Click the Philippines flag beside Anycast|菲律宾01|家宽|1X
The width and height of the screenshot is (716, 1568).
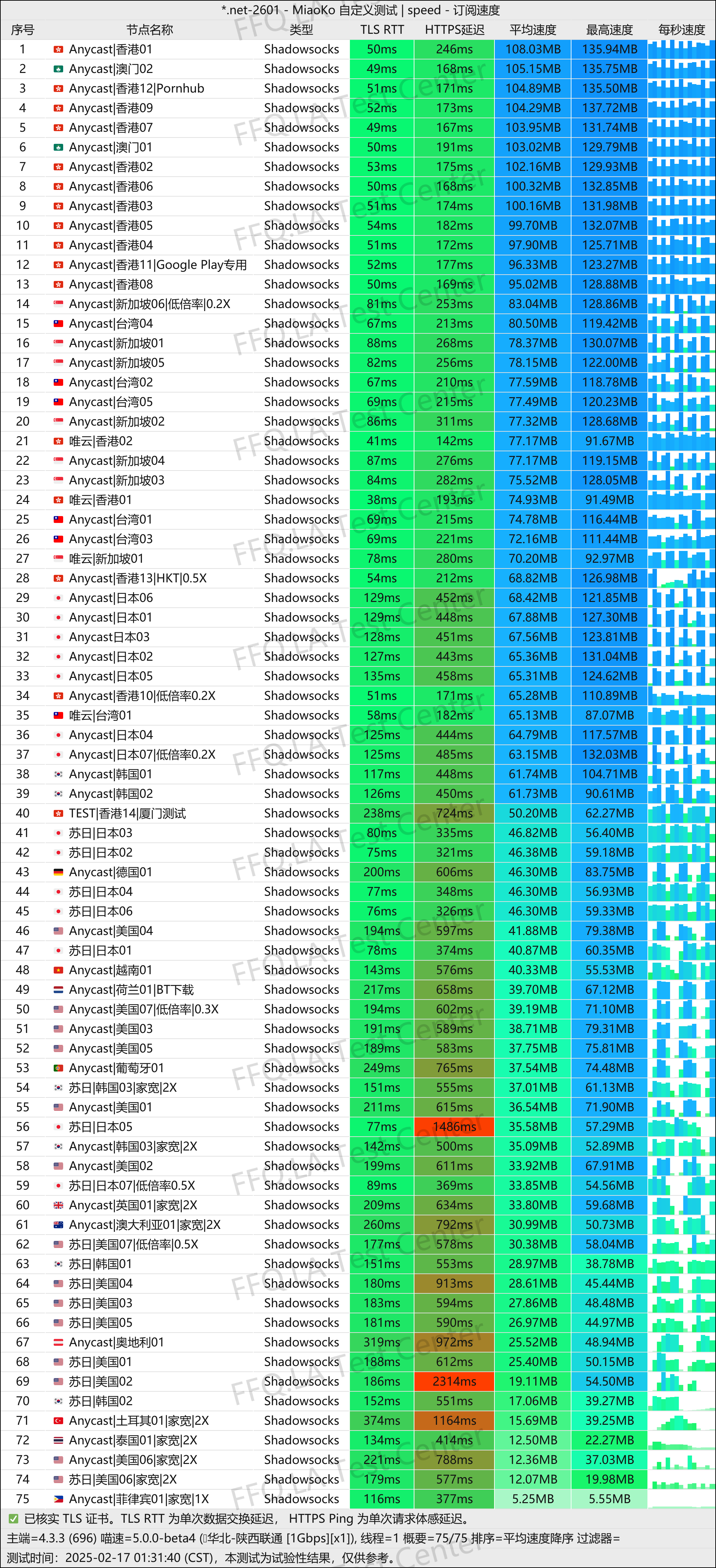tap(58, 1499)
